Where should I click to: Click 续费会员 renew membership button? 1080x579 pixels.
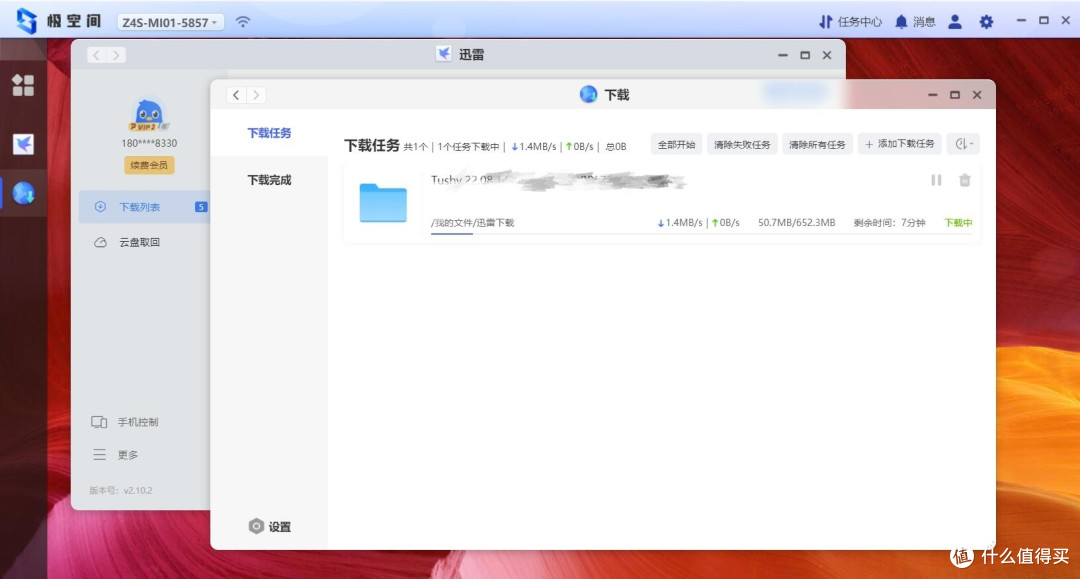pos(149,165)
